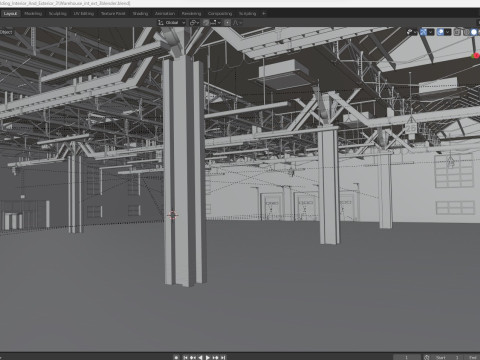Play the animation forward
This screenshot has width=480, height=360.
coord(208,357)
